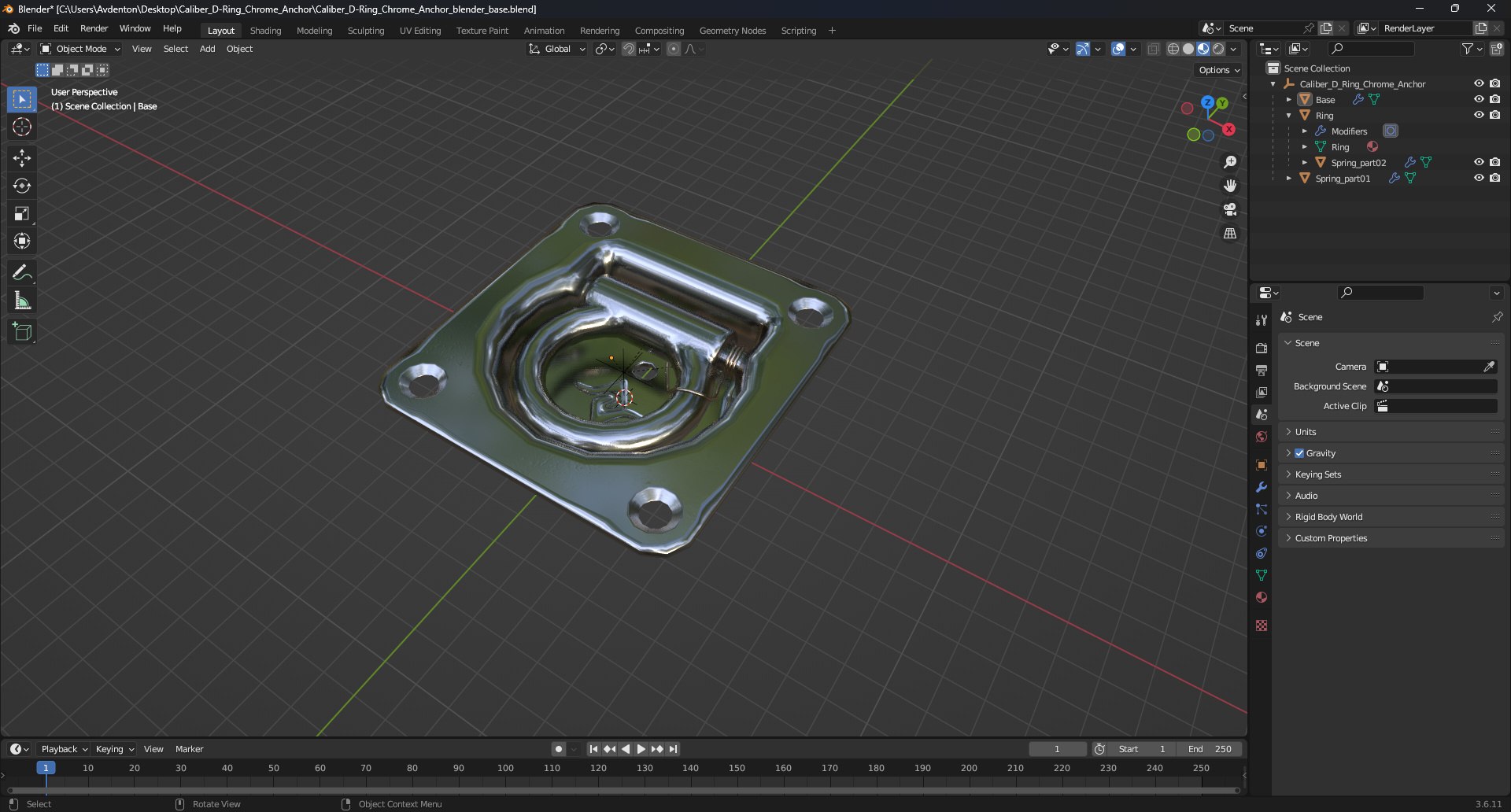
Task: Activate the Rotate tool
Action: (x=22, y=186)
